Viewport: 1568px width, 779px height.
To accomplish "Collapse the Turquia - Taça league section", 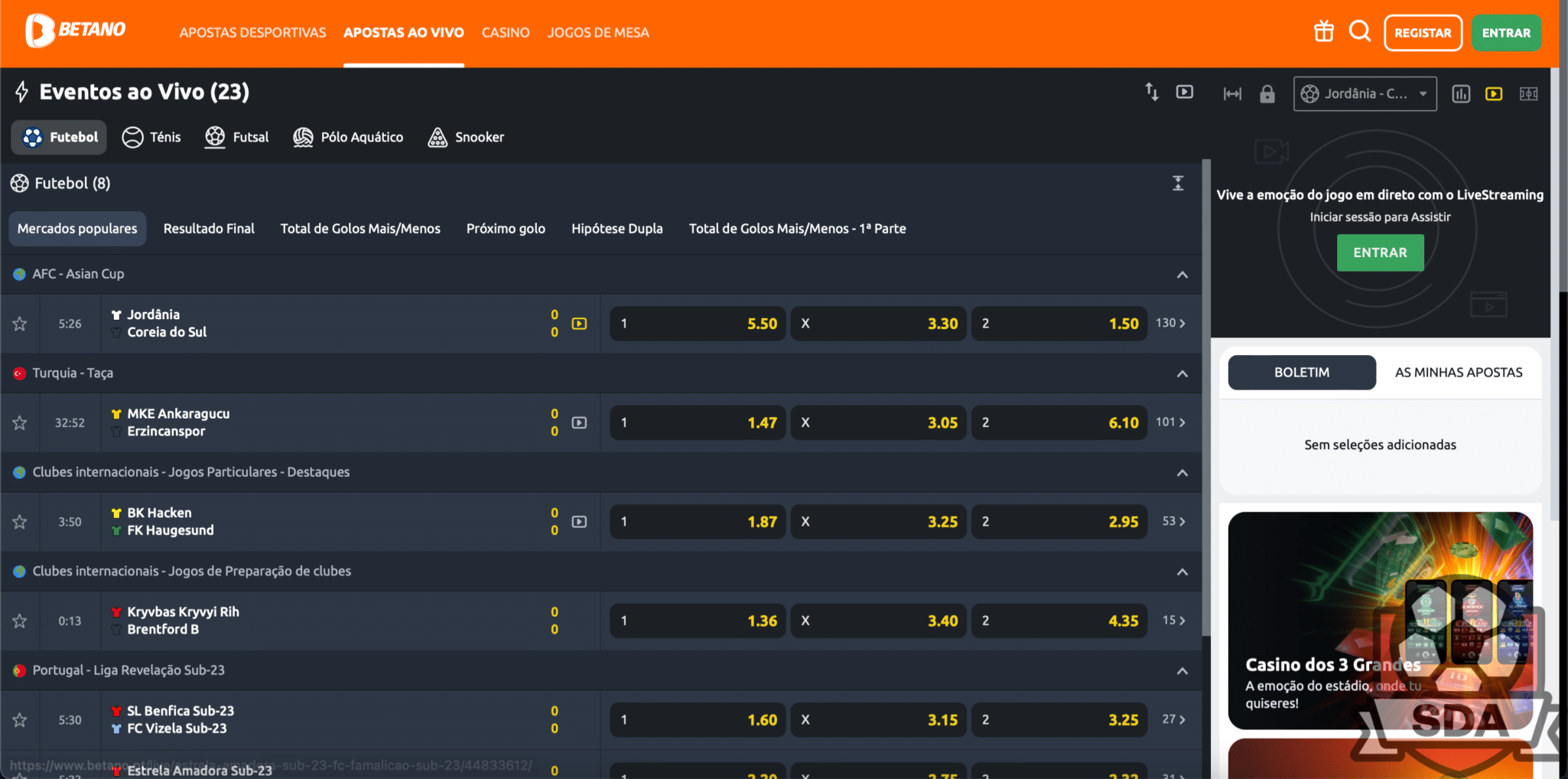I will point(1182,373).
